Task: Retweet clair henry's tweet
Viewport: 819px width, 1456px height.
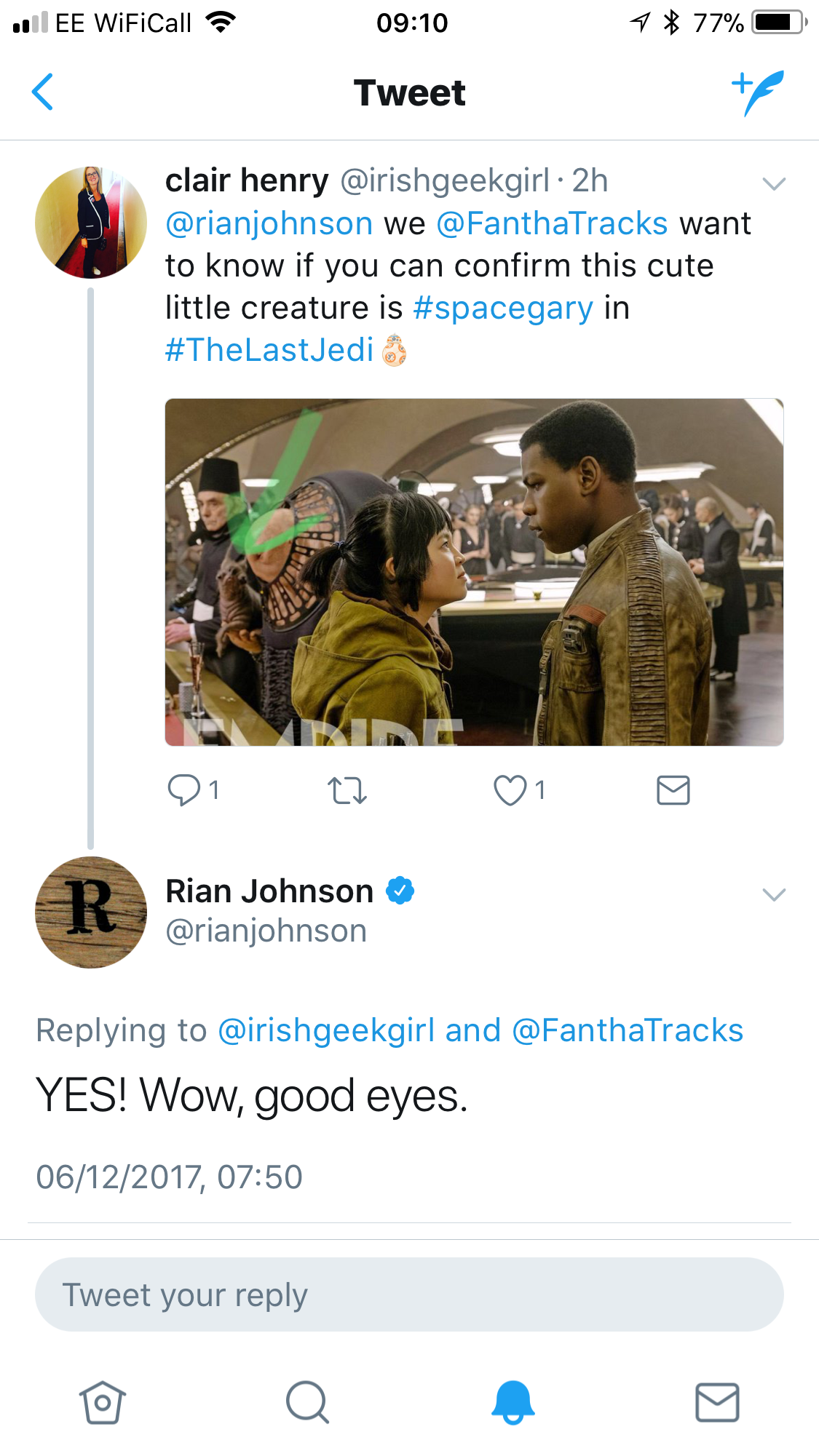Action: tap(347, 790)
